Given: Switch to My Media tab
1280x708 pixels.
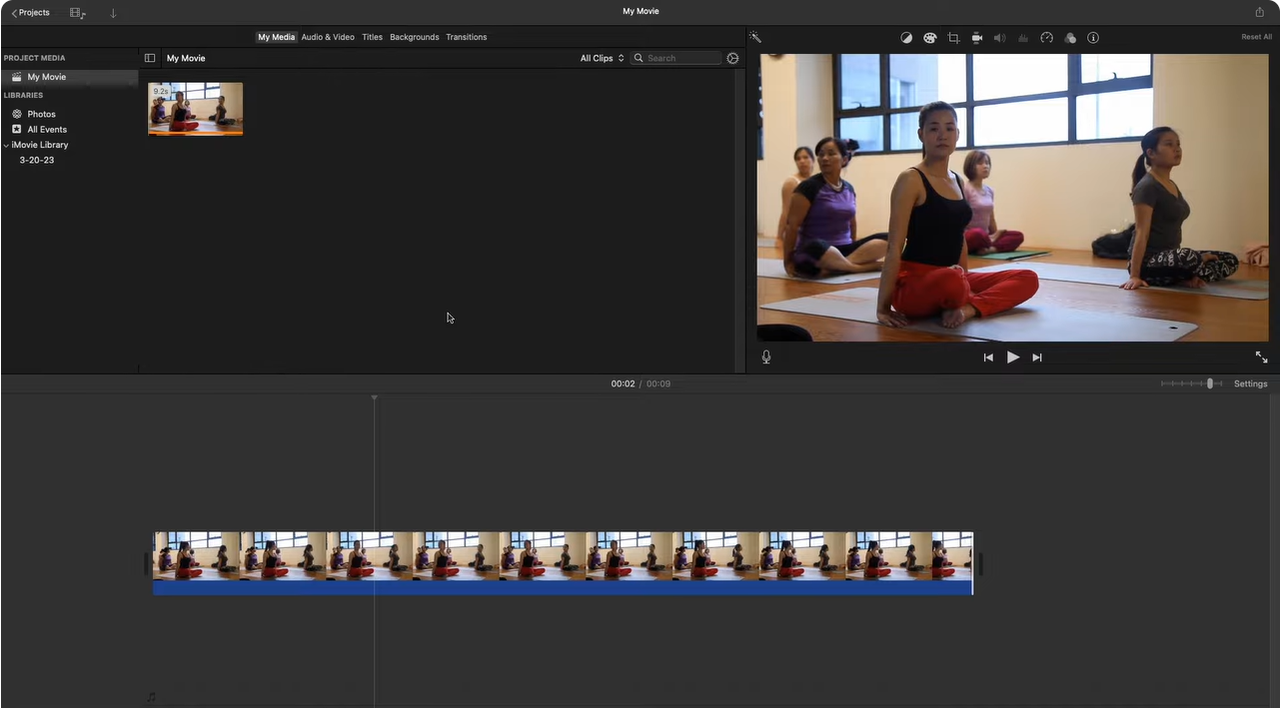Looking at the screenshot, I should point(276,37).
